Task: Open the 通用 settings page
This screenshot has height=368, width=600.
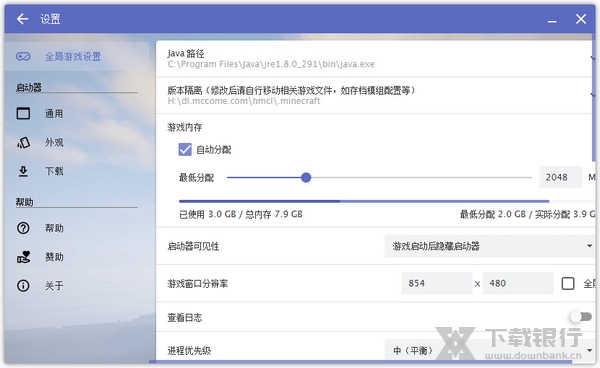Action: (x=77, y=114)
